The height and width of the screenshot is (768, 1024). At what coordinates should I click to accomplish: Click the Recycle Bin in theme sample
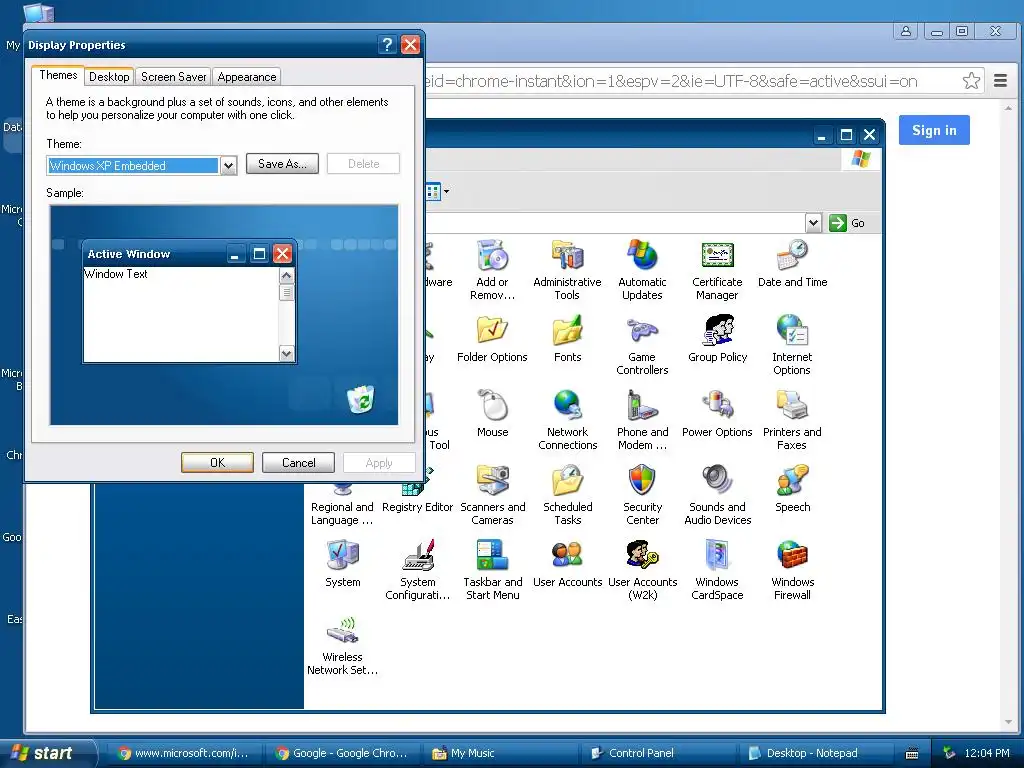pos(360,399)
